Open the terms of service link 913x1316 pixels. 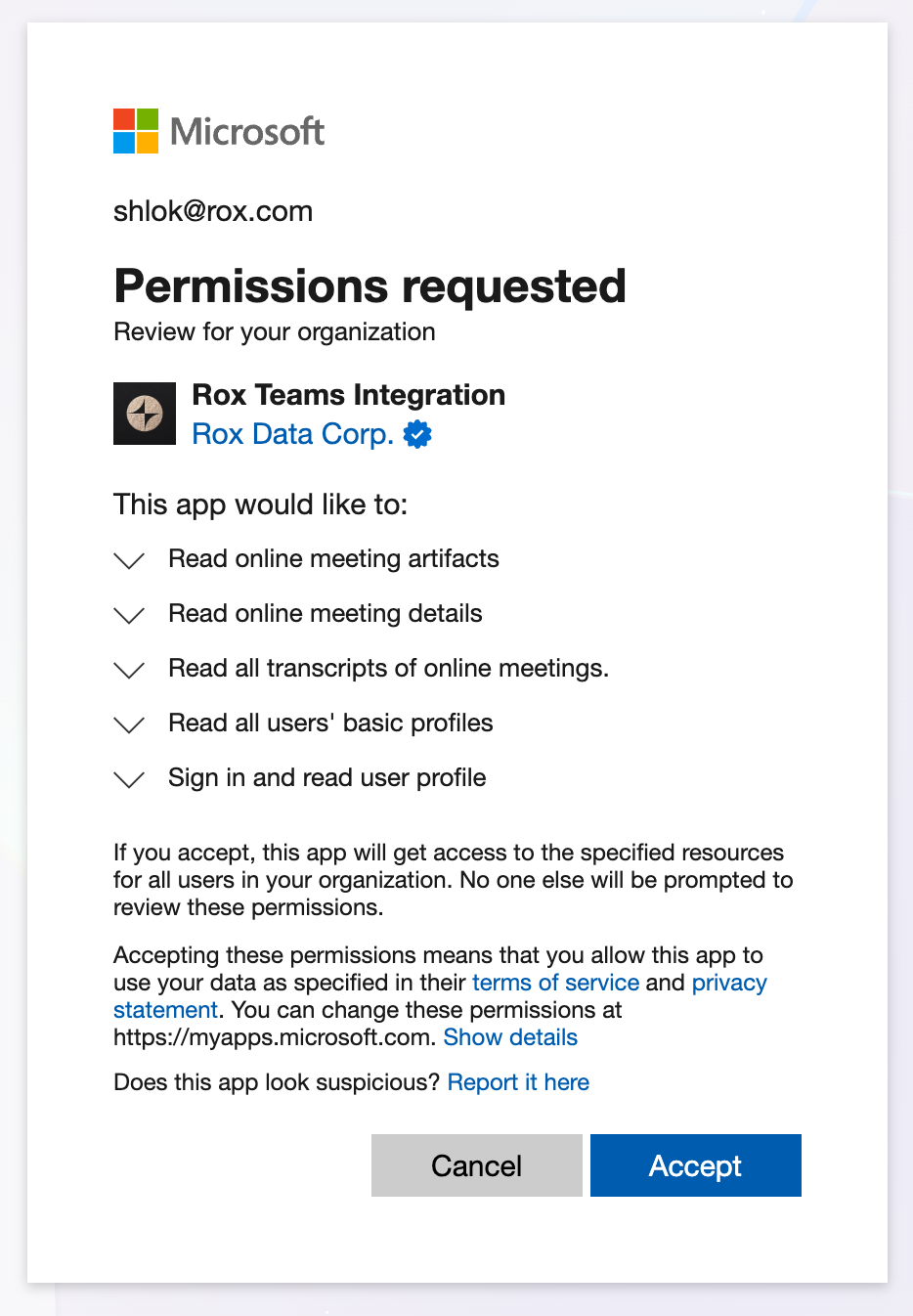pos(555,983)
